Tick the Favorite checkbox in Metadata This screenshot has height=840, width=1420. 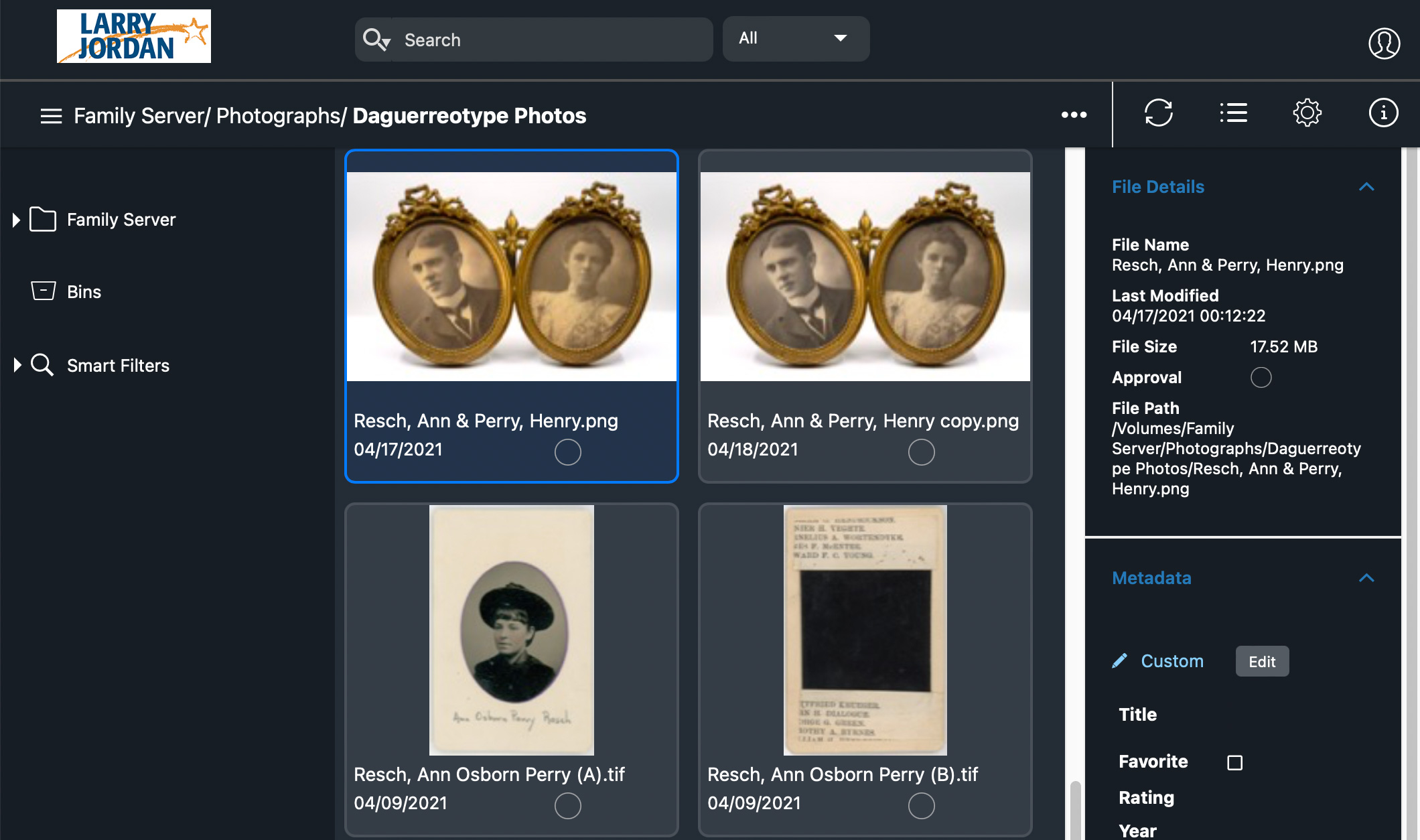(1234, 762)
